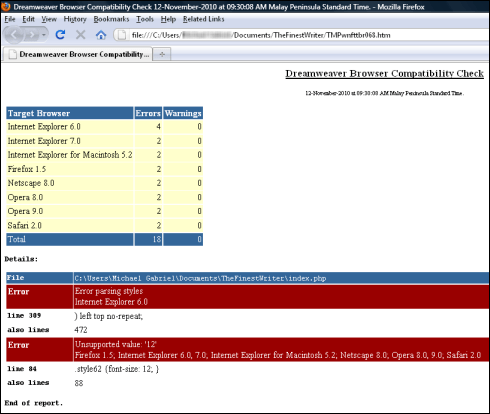This screenshot has width=490, height=414.
Task: Click the ') left top no-repeat;' code text
Action: click(x=109, y=316)
